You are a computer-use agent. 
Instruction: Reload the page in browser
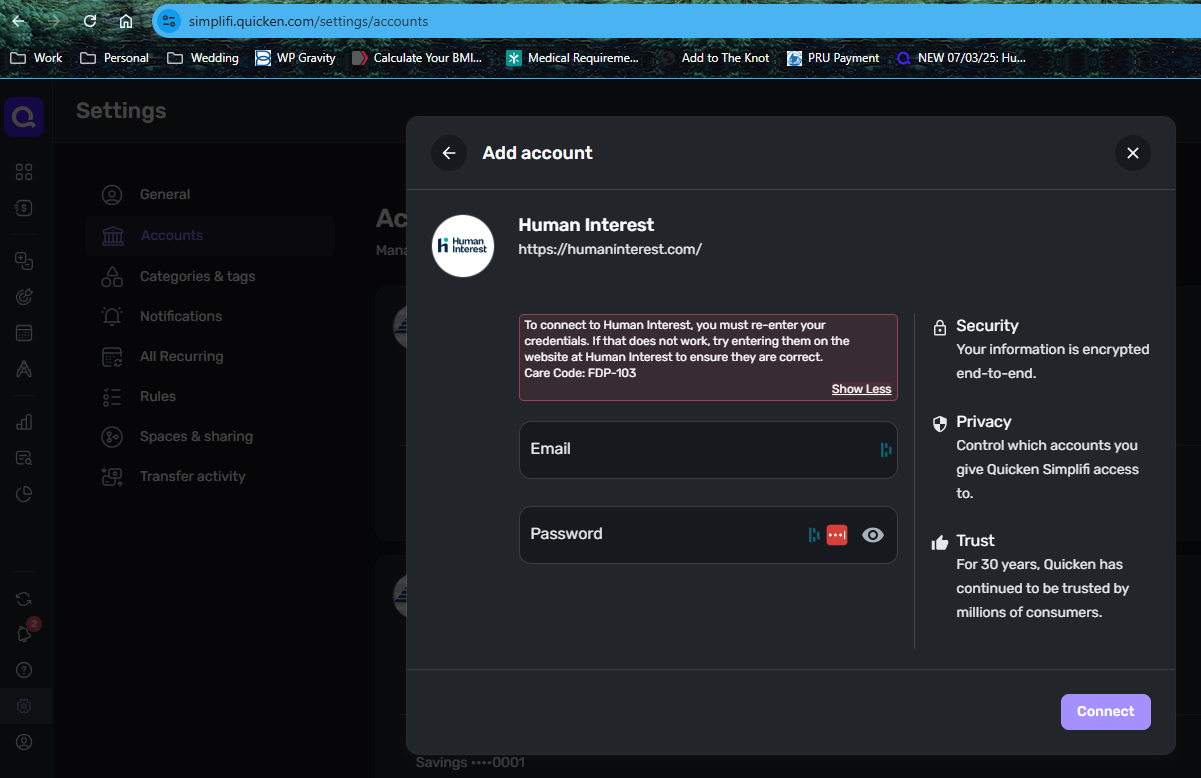click(90, 21)
